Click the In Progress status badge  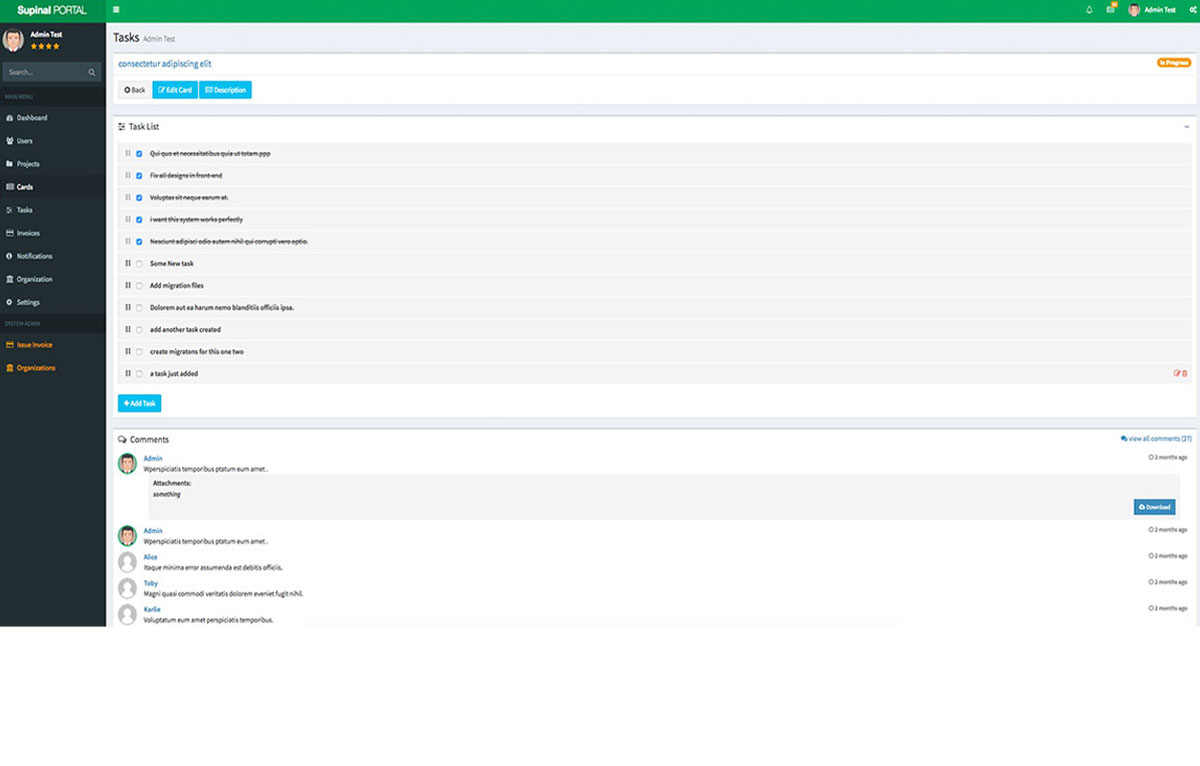[x=1173, y=62]
